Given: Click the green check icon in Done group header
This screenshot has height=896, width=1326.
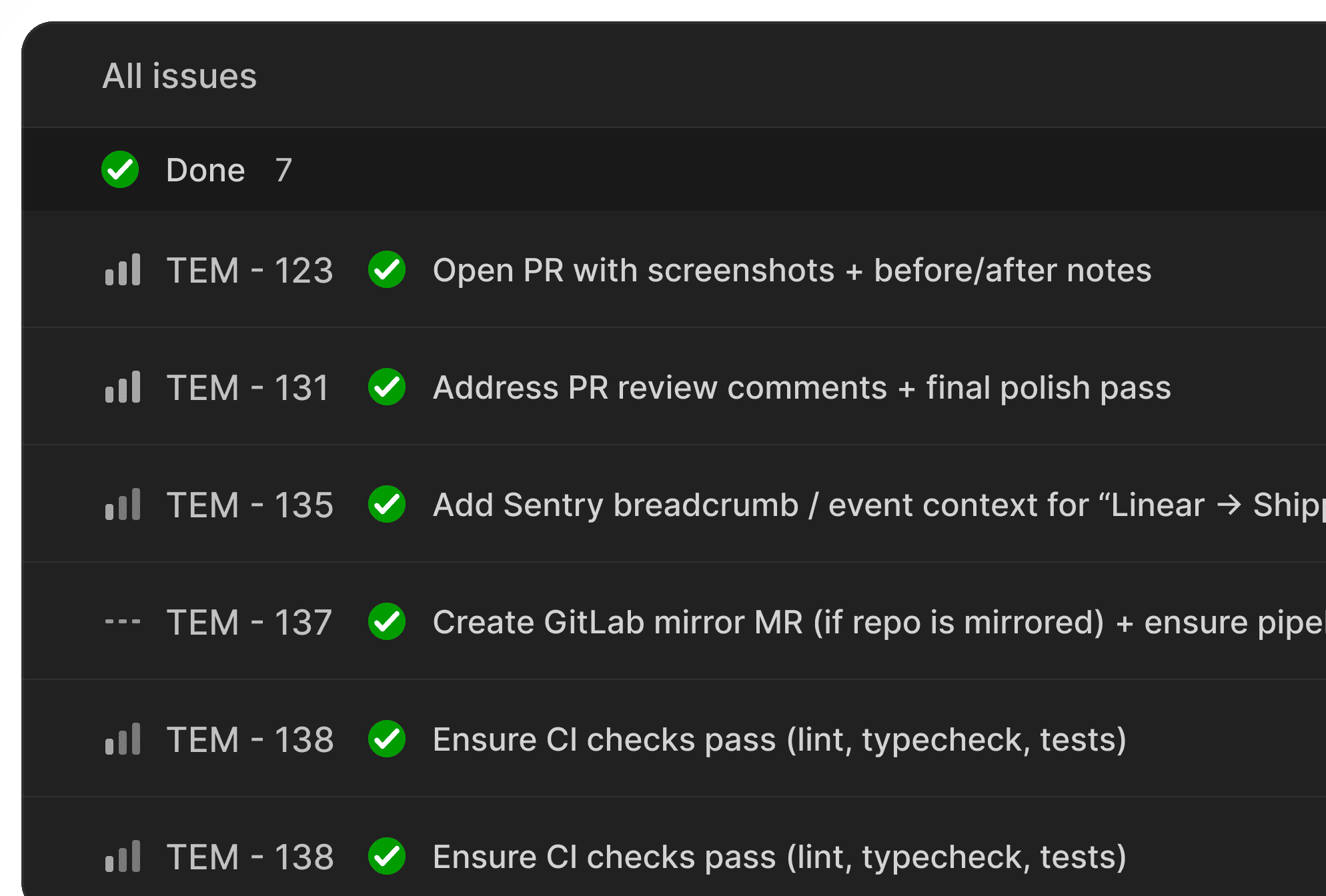Looking at the screenshot, I should (120, 170).
